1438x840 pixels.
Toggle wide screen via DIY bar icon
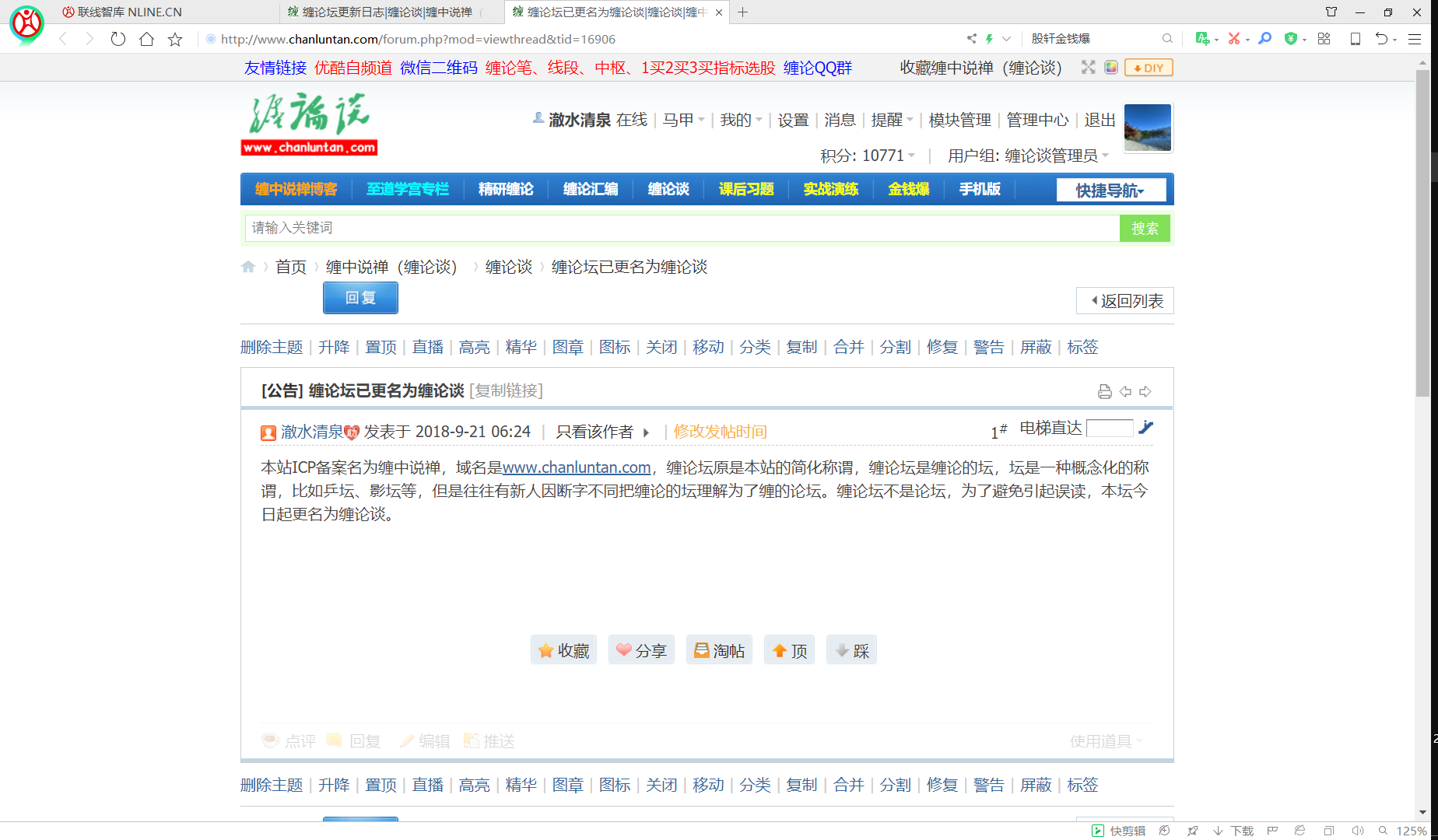1148,68
